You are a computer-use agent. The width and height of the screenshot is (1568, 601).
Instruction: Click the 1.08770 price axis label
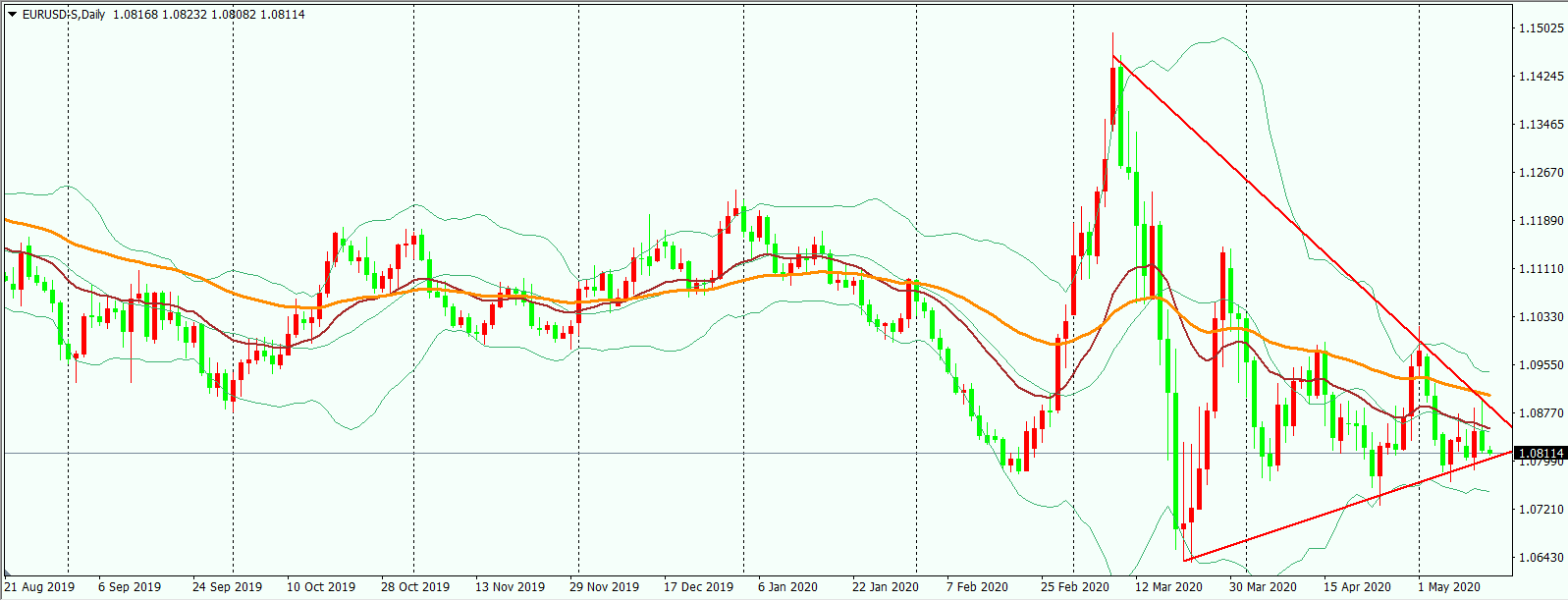(x=1541, y=413)
